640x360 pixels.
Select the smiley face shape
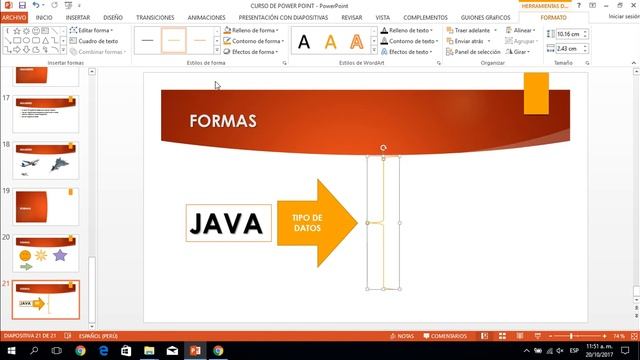point(36,31)
